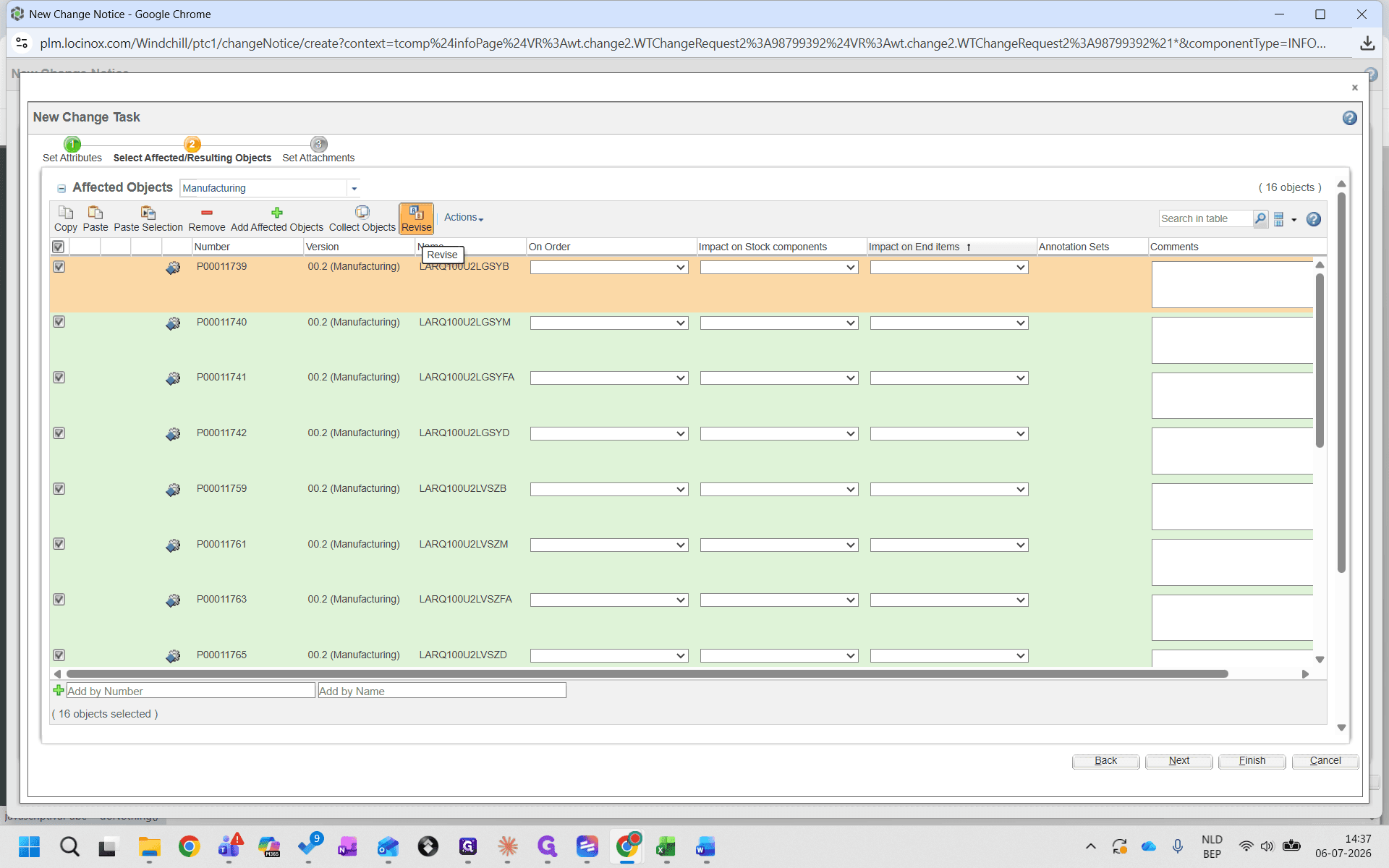Open the table view options icon
Screen dimensions: 1389x868
1279,219
